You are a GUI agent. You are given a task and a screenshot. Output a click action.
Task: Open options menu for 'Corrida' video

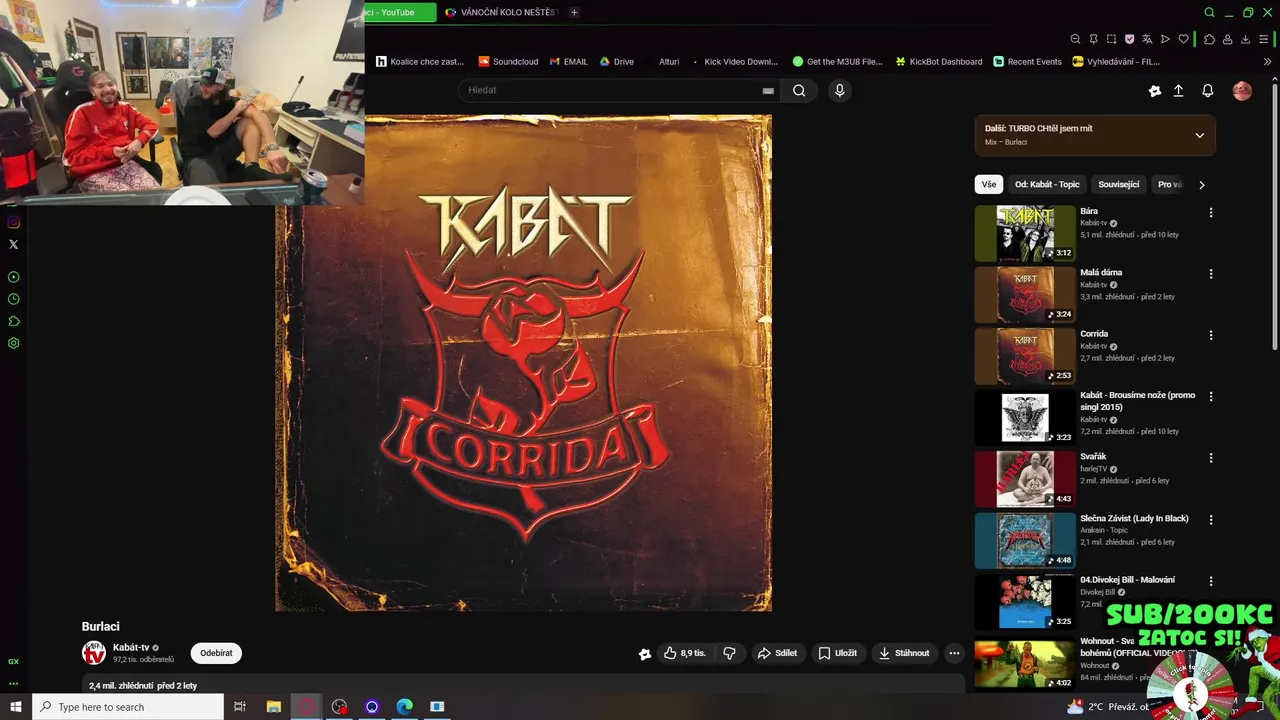click(1211, 336)
